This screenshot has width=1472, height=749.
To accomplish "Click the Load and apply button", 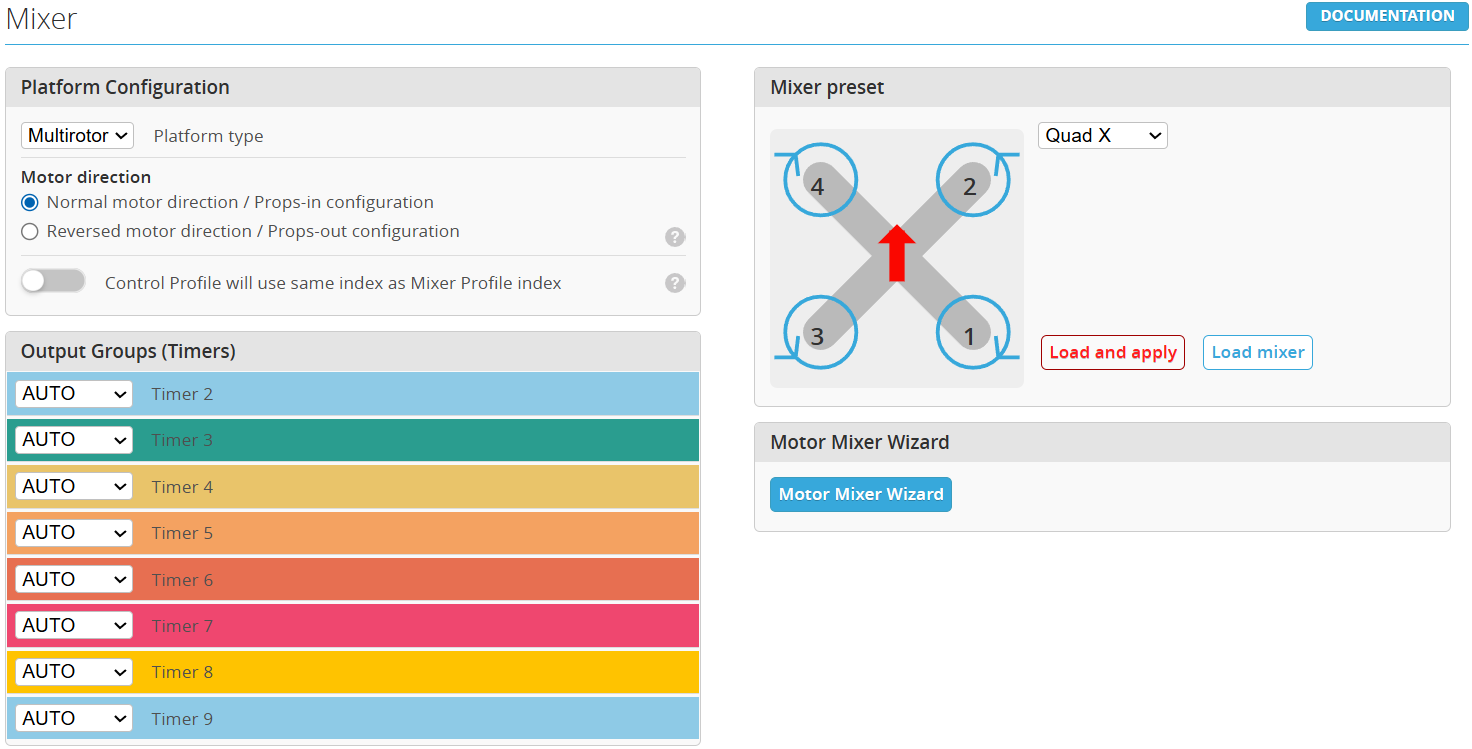I will (1113, 352).
